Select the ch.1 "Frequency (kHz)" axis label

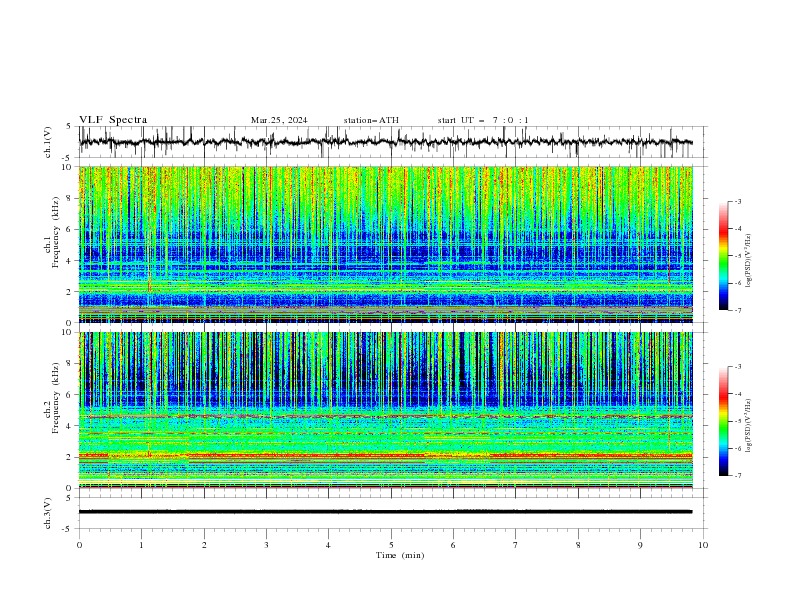tap(55, 233)
